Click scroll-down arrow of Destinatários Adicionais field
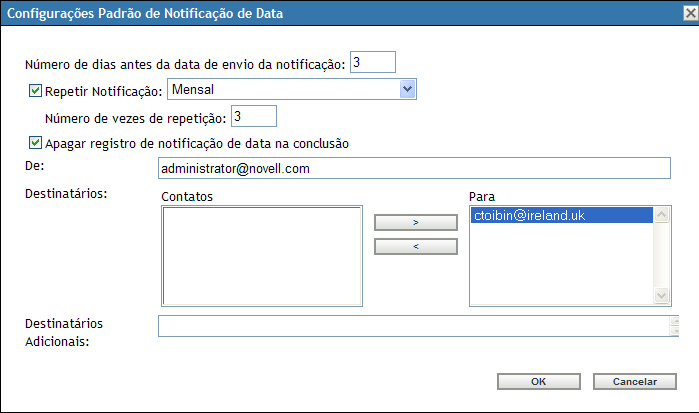The width and height of the screenshot is (699, 413). [675, 331]
